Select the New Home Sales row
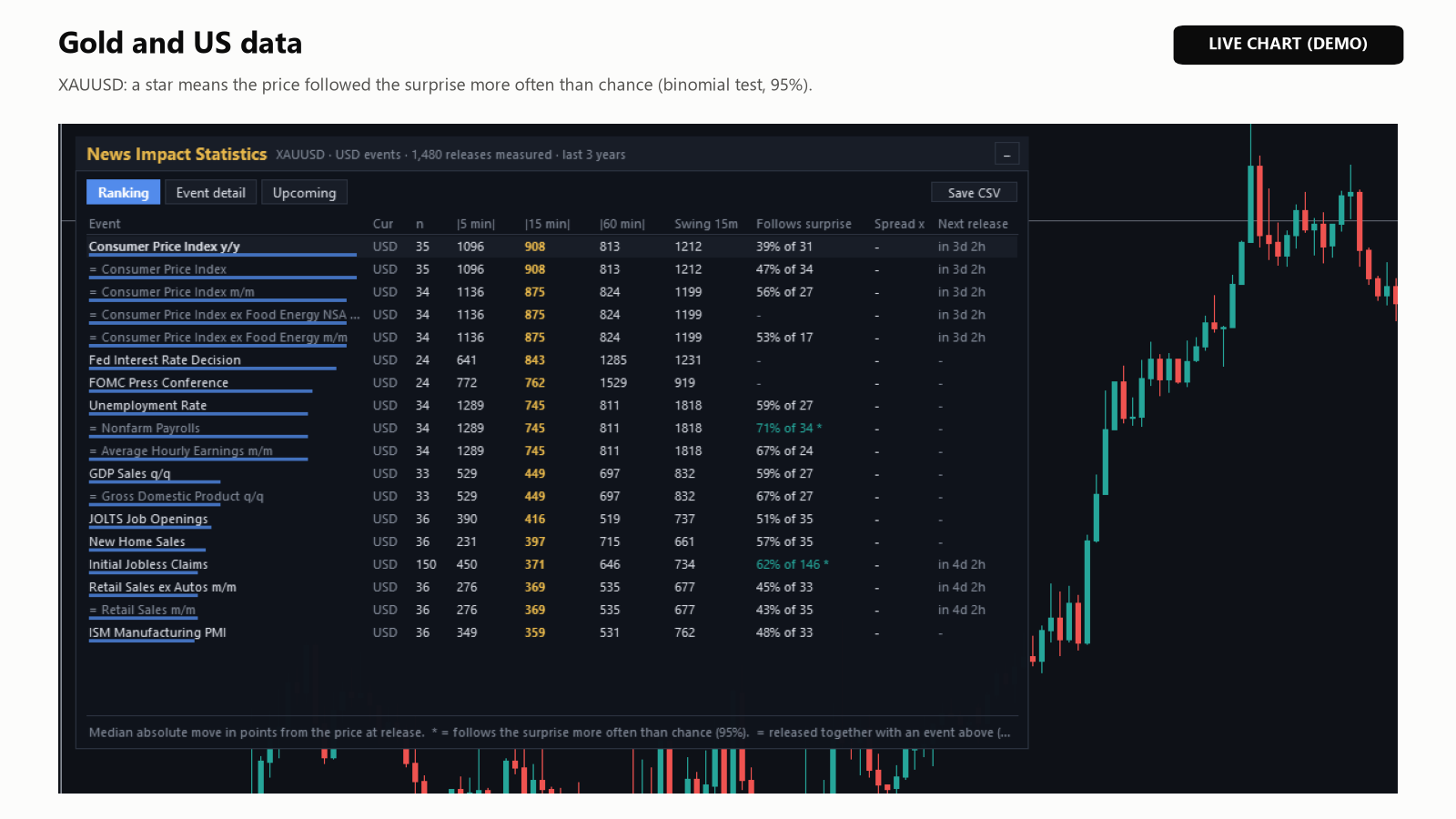 (551, 542)
